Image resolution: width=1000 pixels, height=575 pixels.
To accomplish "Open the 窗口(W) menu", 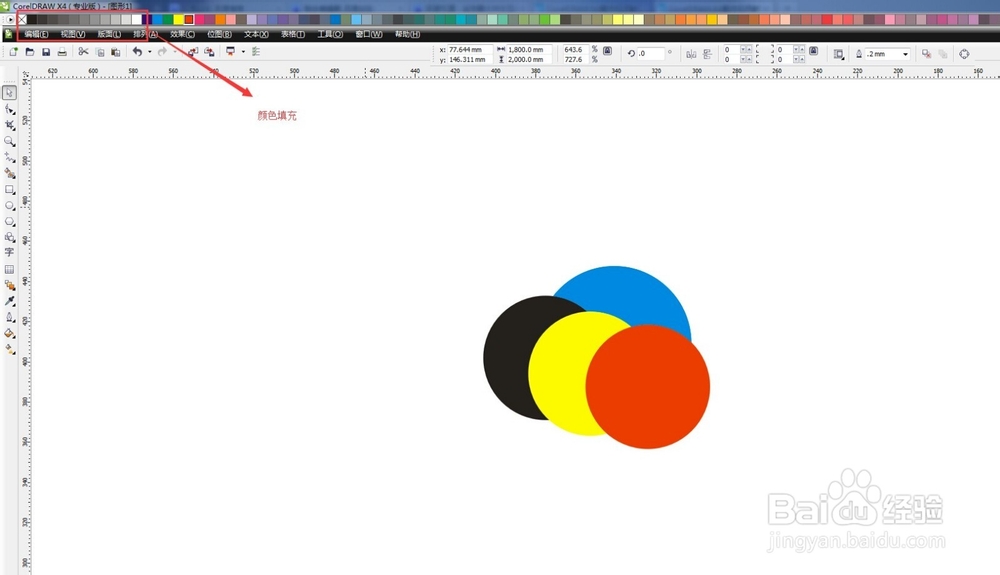I will (x=369, y=34).
